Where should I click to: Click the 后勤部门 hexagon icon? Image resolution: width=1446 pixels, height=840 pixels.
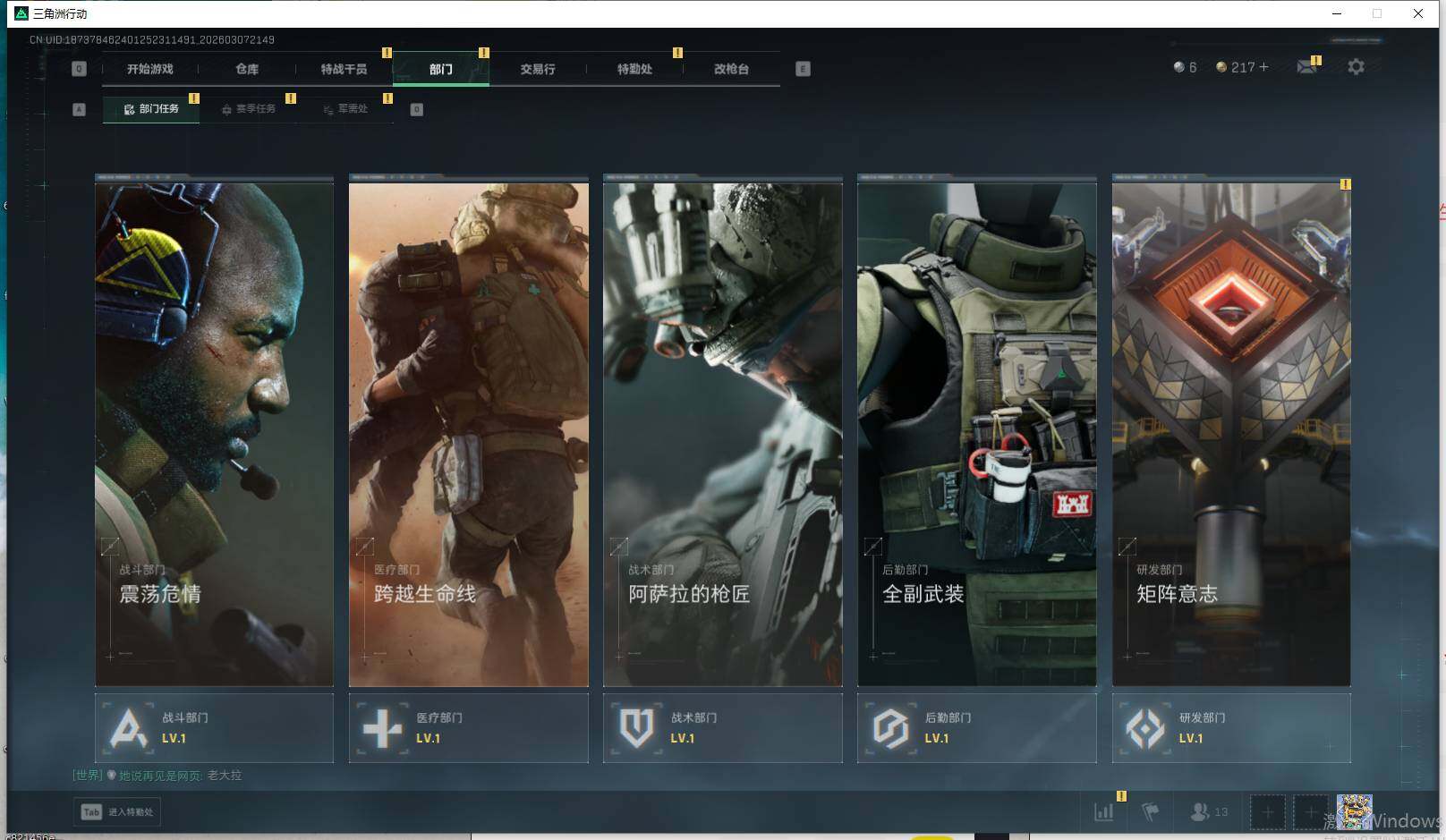[890, 728]
